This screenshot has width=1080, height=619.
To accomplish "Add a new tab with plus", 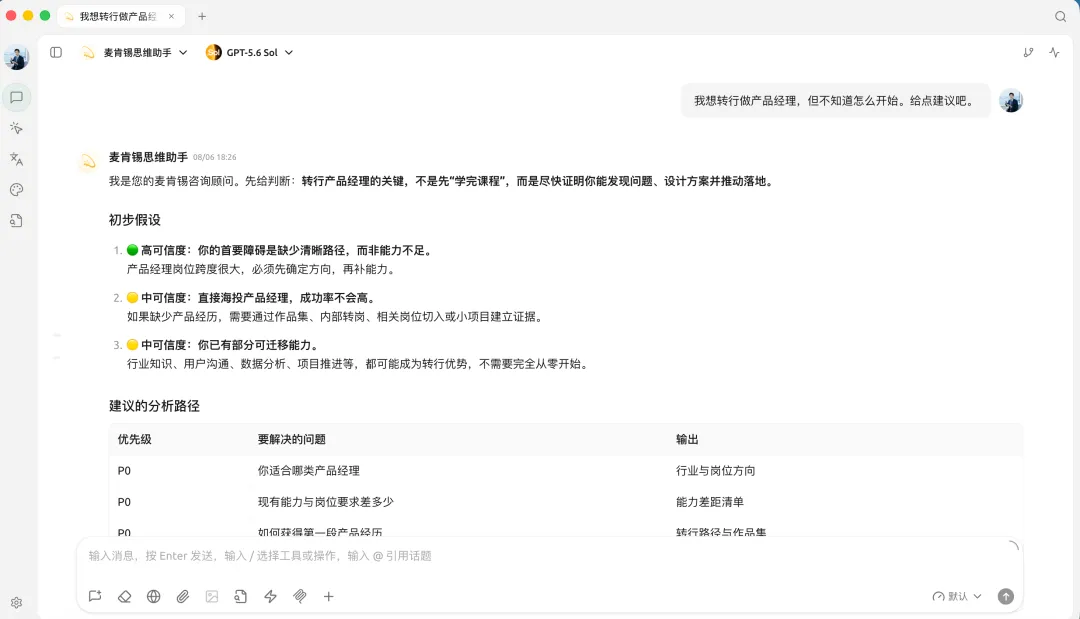I will [x=202, y=17].
